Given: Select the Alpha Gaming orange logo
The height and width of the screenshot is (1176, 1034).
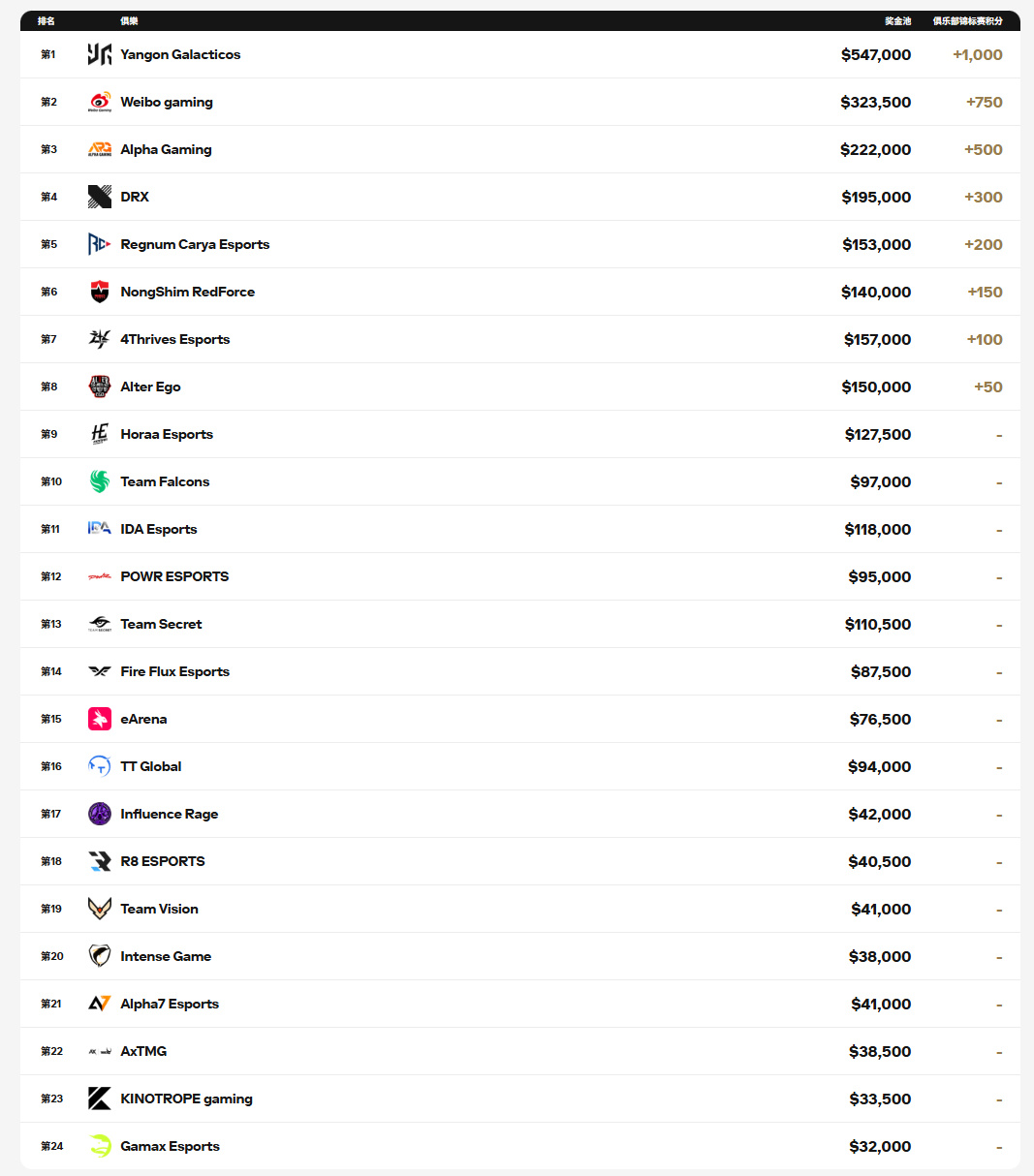Looking at the screenshot, I should coord(100,149).
